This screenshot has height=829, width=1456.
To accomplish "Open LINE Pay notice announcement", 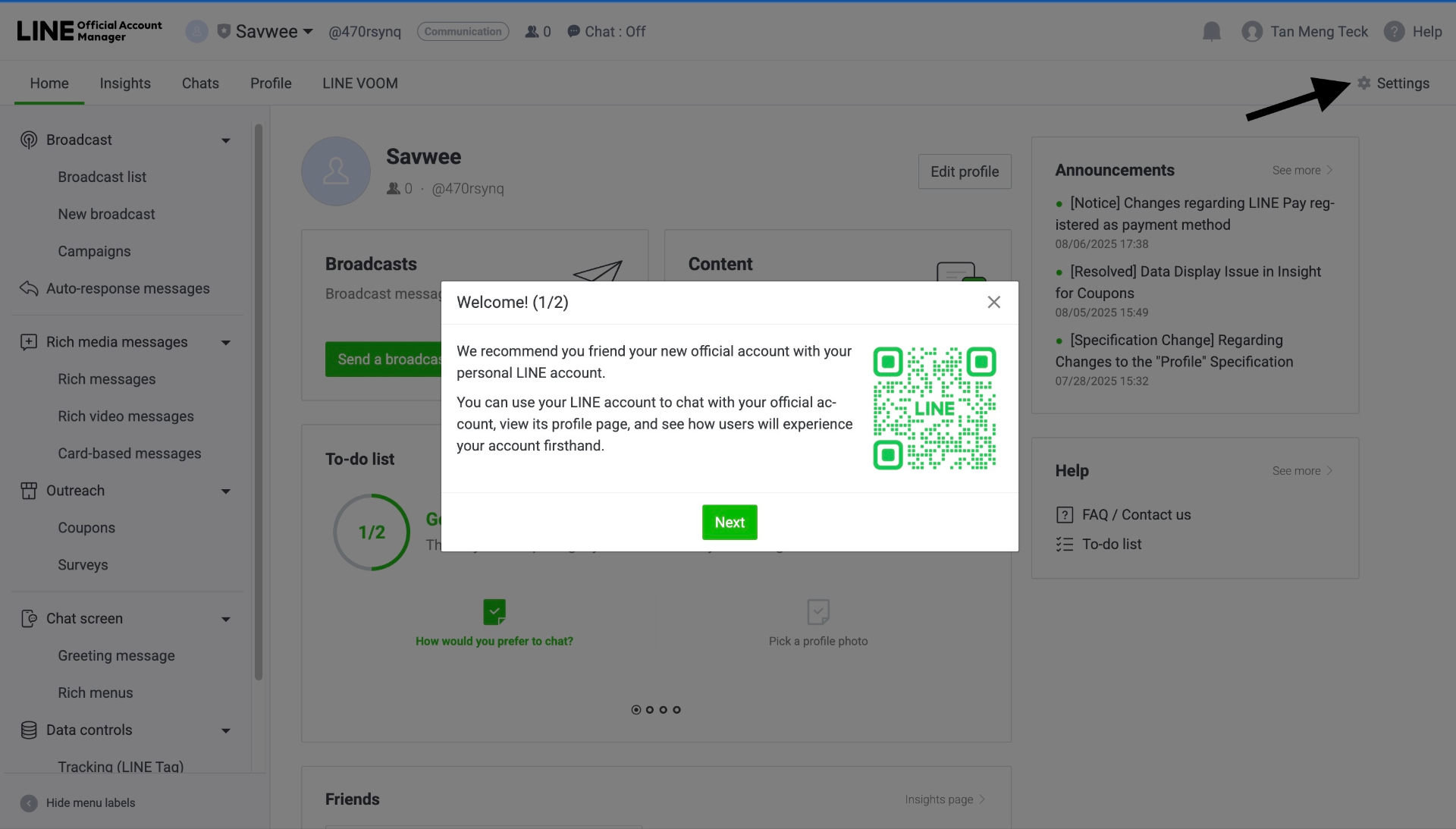I will point(1194,214).
